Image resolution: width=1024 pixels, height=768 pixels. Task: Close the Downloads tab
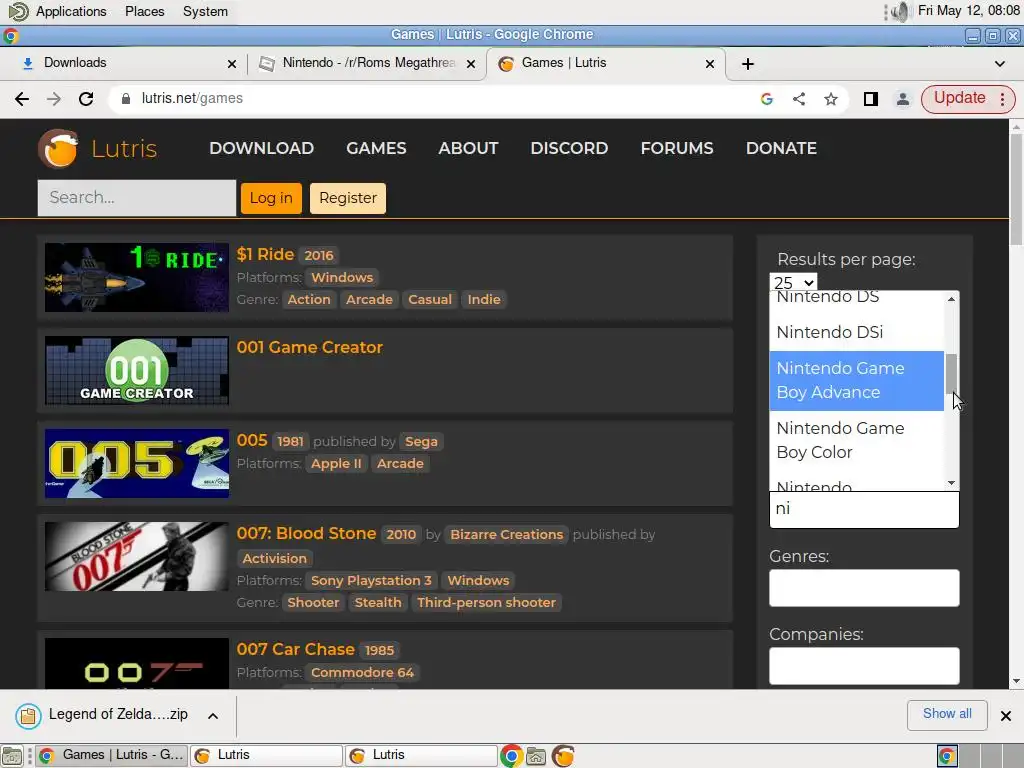[231, 63]
